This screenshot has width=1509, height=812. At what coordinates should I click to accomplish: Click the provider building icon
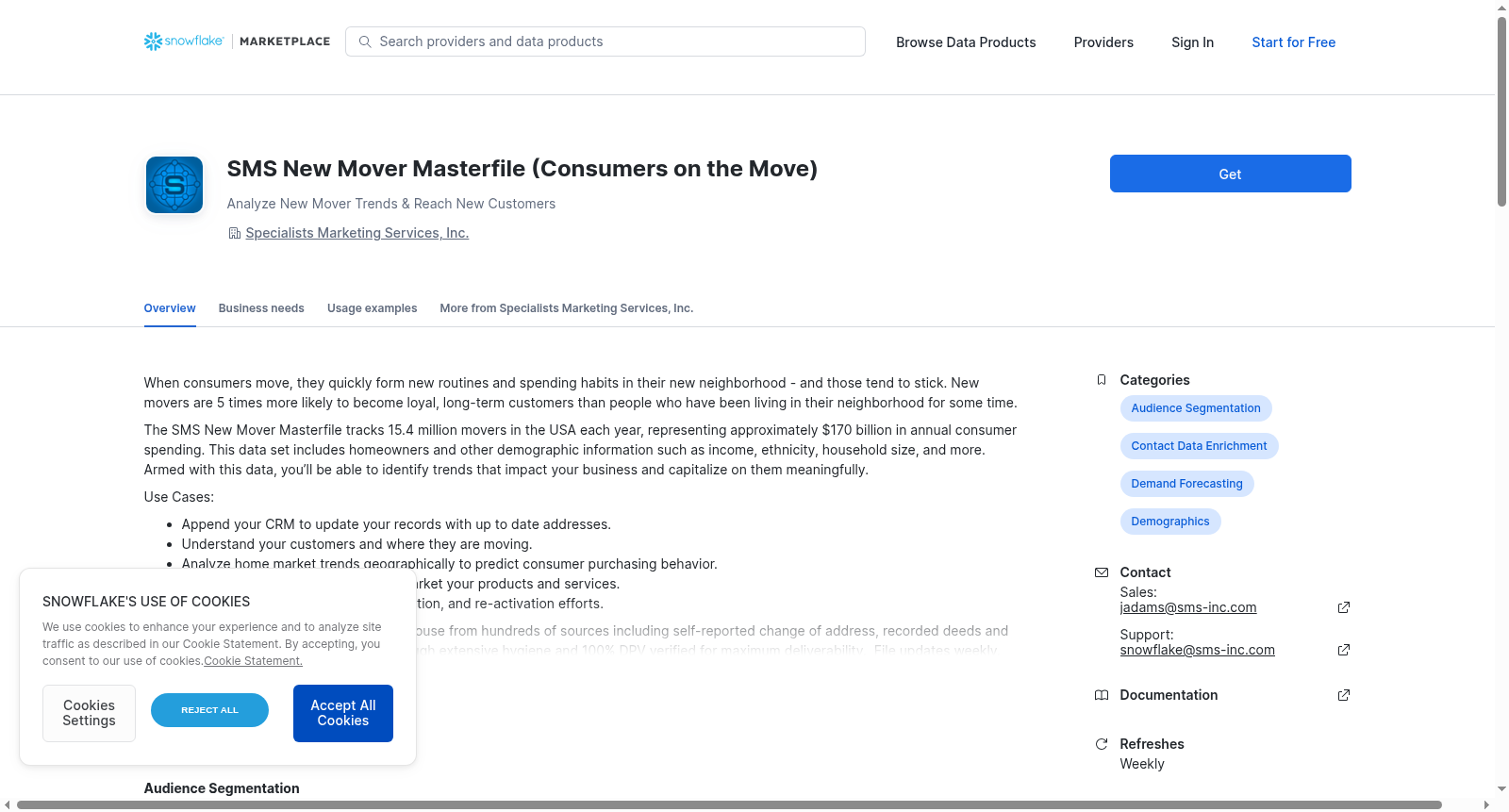pyautogui.click(x=235, y=233)
